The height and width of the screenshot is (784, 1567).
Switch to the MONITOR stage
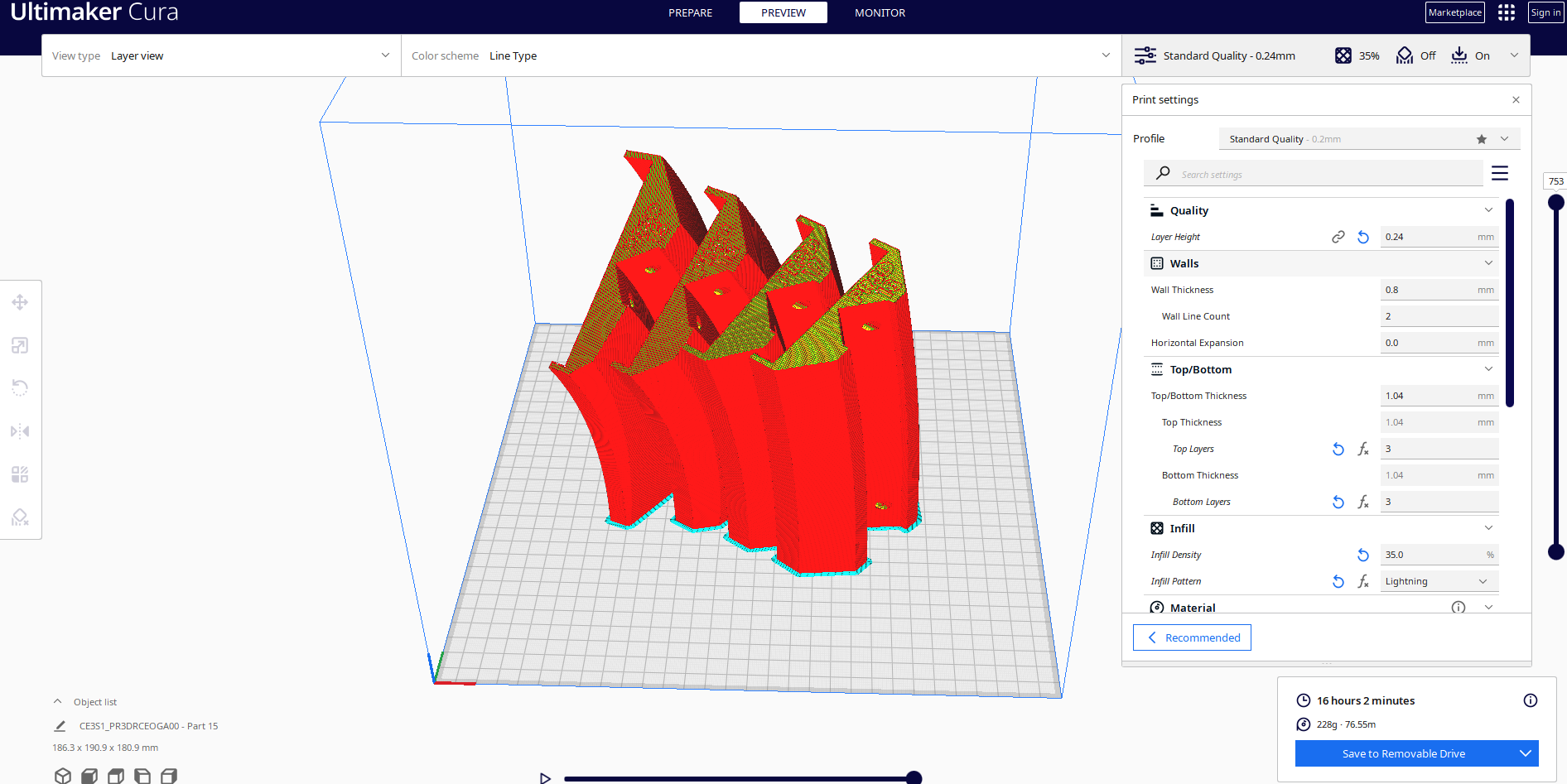coord(880,12)
